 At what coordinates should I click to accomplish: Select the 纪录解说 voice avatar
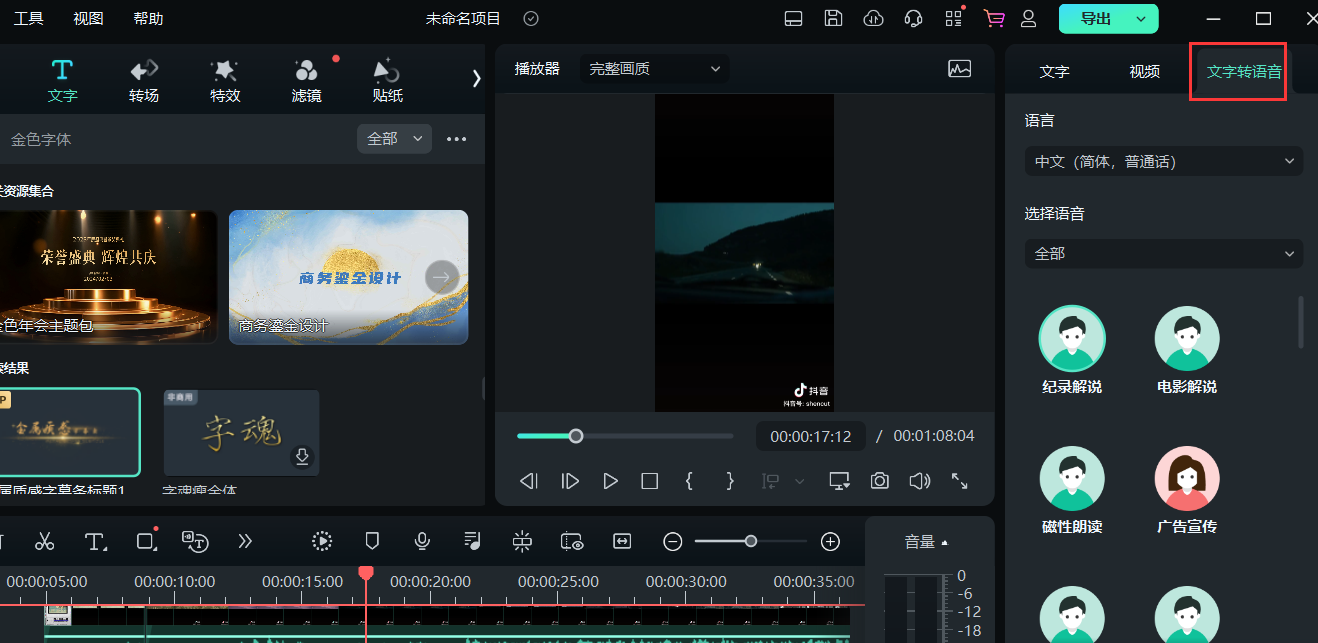1072,339
